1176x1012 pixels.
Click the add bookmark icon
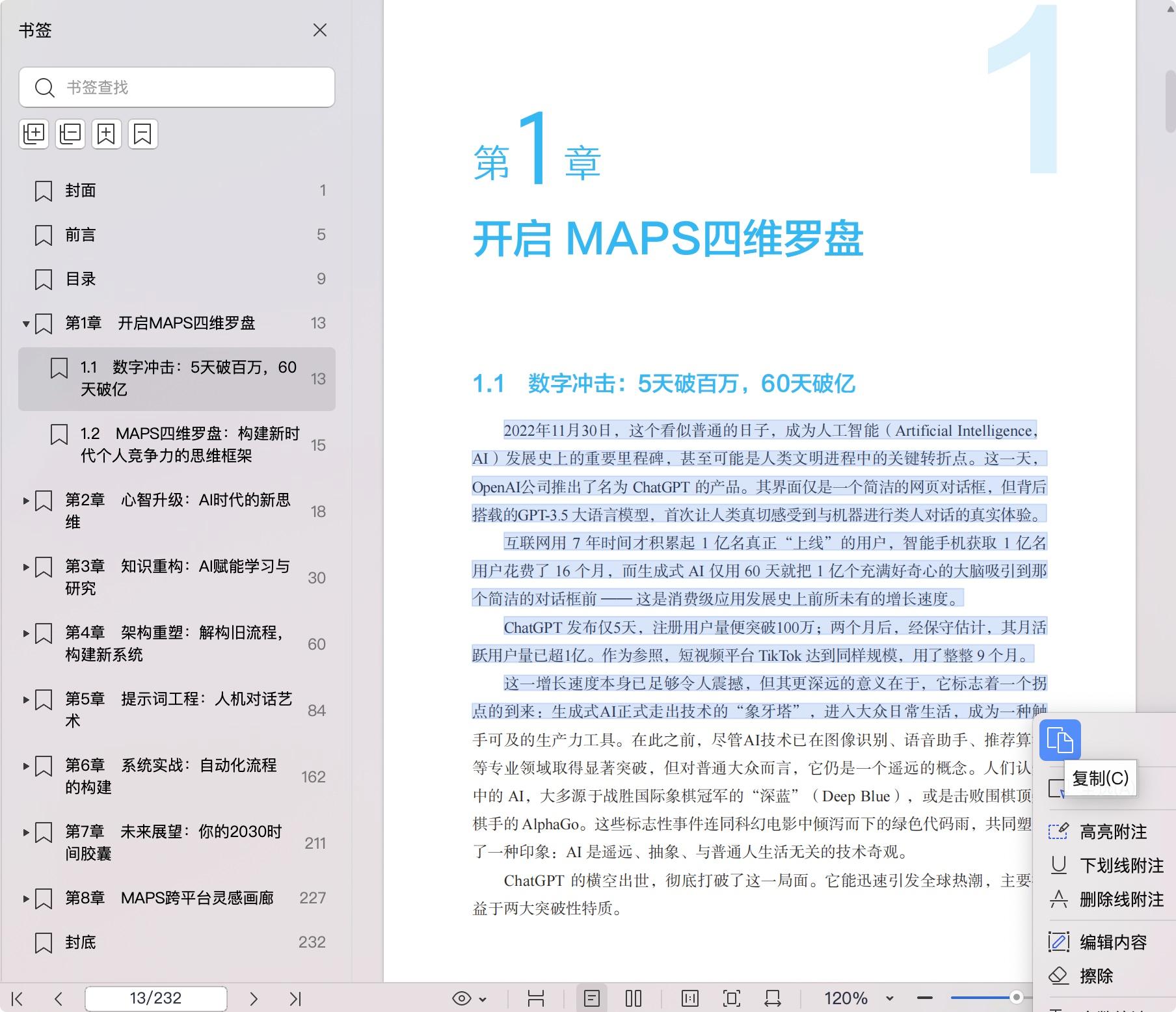pyautogui.click(x=107, y=134)
